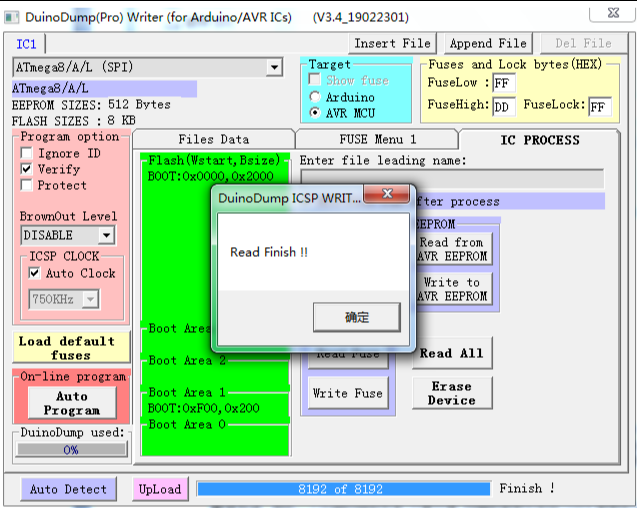Toggle the Auto Clock checkbox
637x508 pixels.
[35, 273]
